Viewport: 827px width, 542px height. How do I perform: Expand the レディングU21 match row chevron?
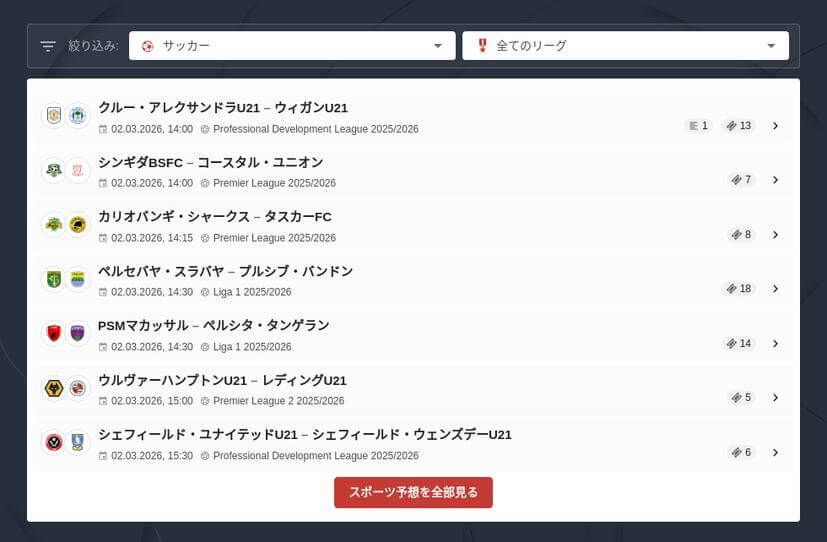(x=775, y=398)
